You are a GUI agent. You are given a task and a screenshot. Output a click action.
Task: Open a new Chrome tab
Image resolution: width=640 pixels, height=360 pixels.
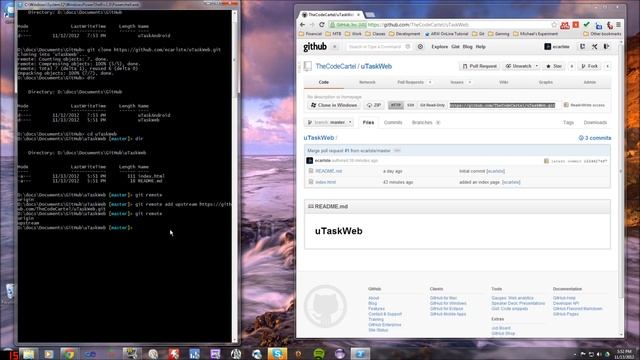pos(370,15)
